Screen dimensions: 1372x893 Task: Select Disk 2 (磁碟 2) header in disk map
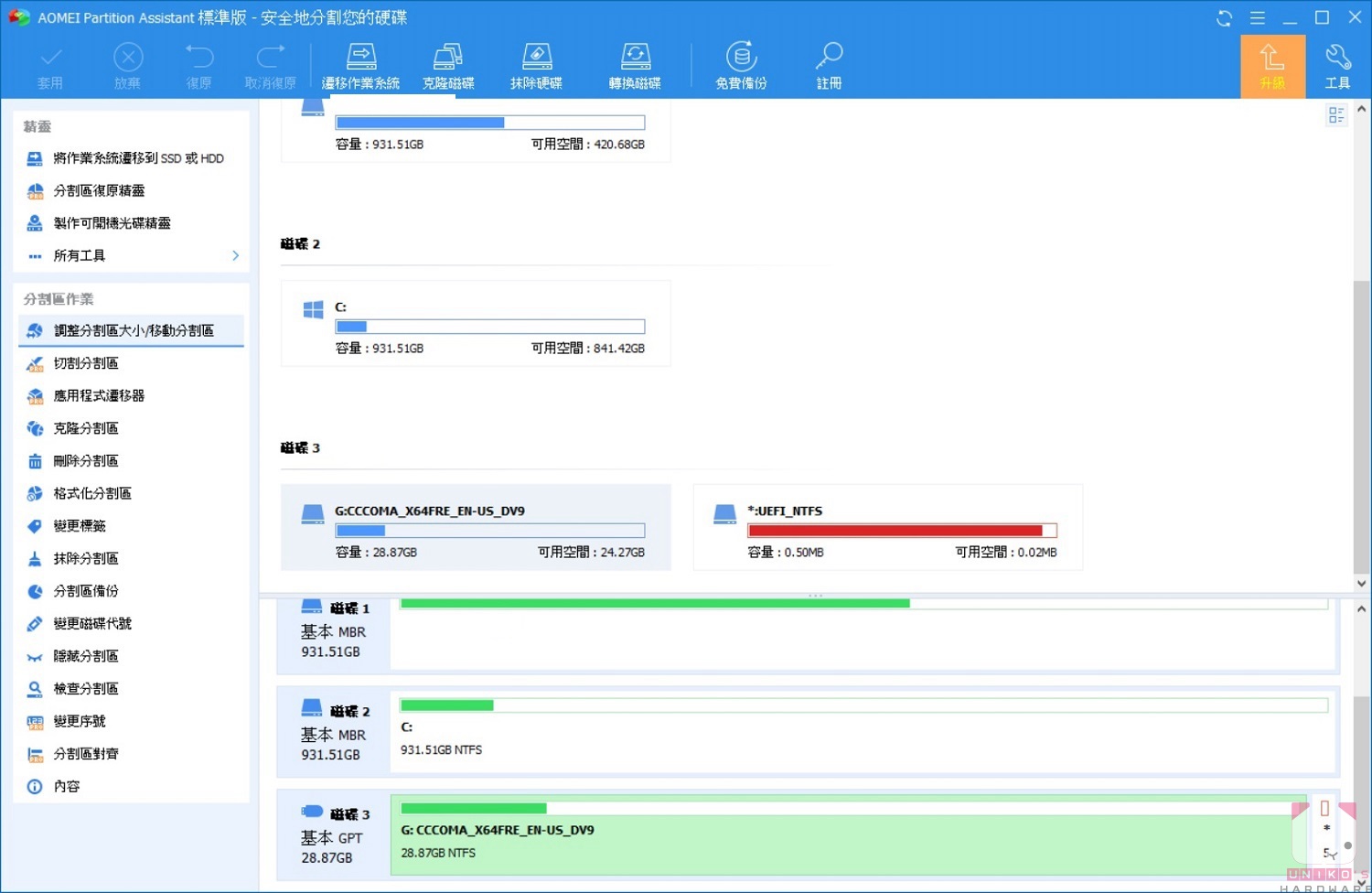tap(334, 732)
